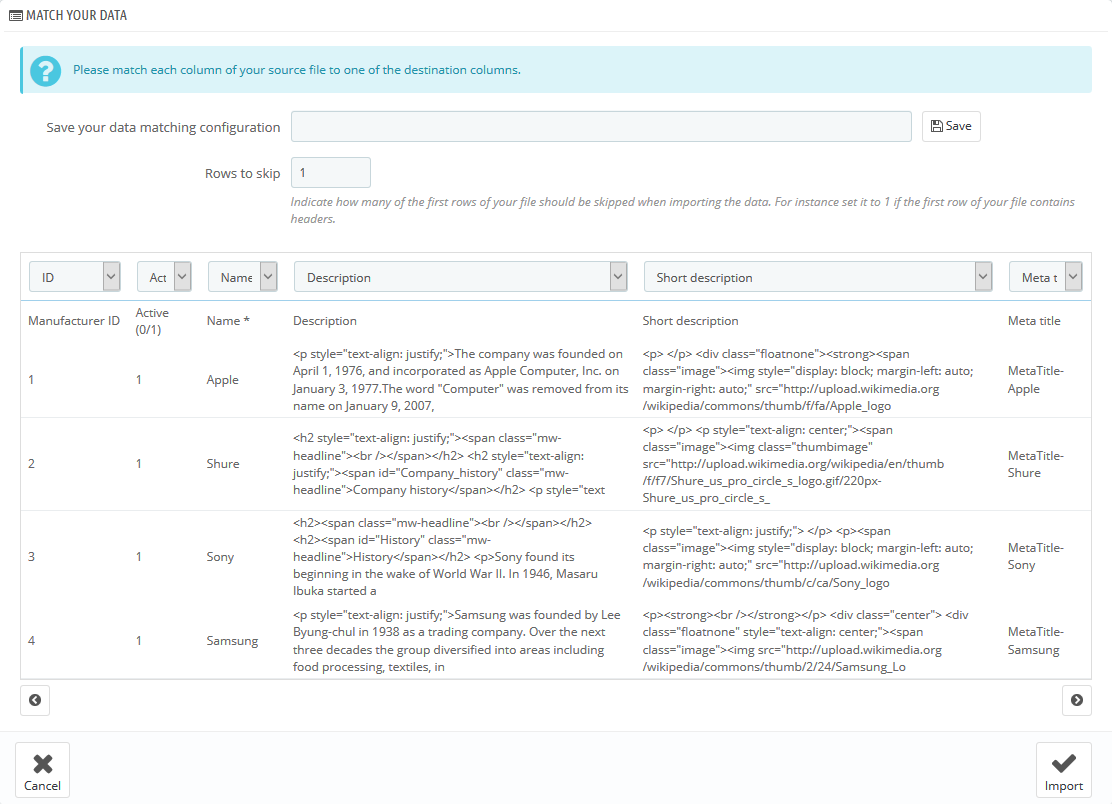Click MetaTitle-Sony cell
The image size is (1112, 804).
pos(1035,557)
